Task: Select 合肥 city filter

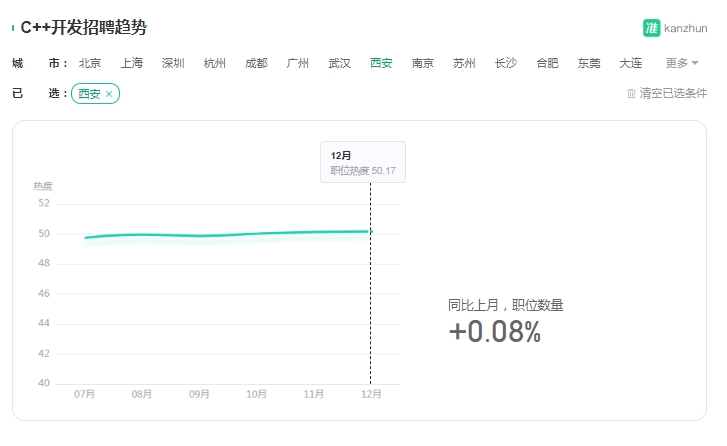Action: pyautogui.click(x=548, y=63)
